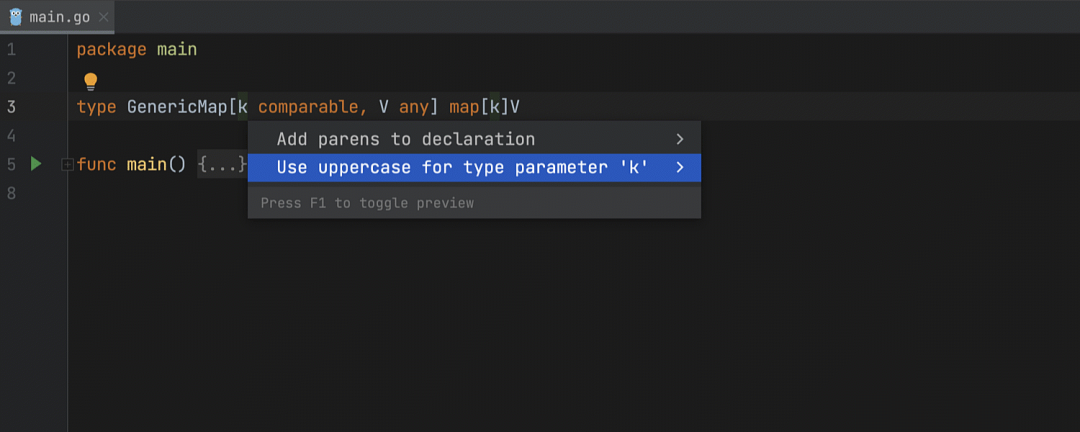Click line number 3 in the gutter
This screenshot has width=1080, height=432.
pyautogui.click(x=11, y=106)
